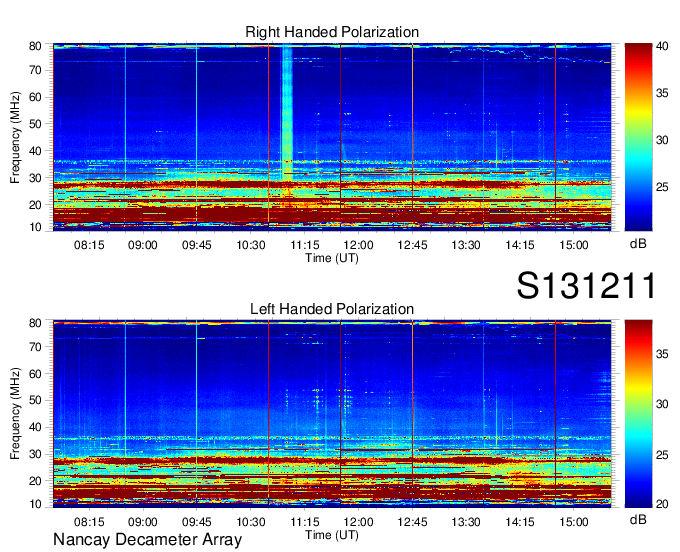Viewport: 680px width, 552px height.
Task: Click the "Right Handed Polarization" plot title
Action: (x=332, y=32)
